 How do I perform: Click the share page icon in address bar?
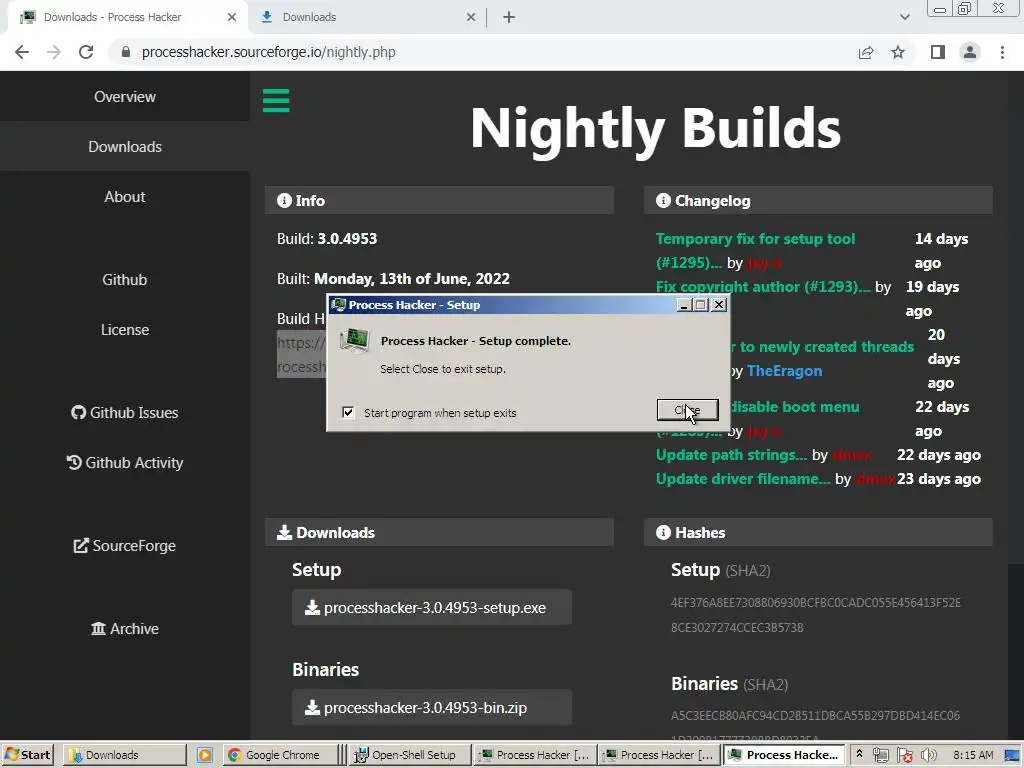click(866, 52)
